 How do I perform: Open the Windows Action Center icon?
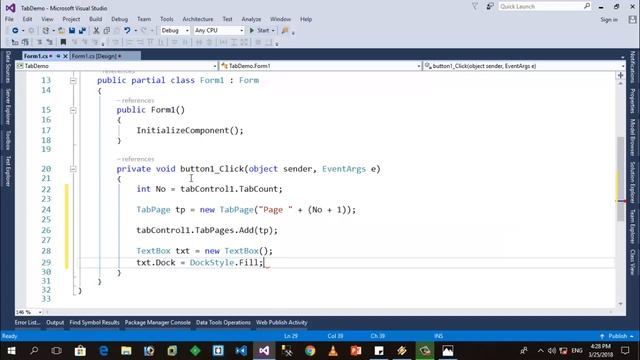(625, 351)
